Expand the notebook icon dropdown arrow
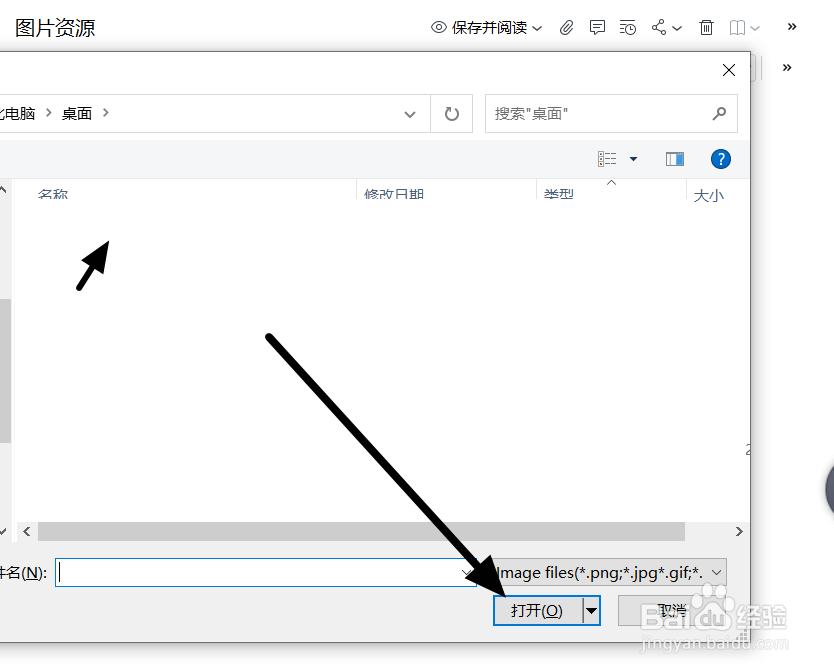Viewport: 834px width, 672px height. [x=755, y=28]
